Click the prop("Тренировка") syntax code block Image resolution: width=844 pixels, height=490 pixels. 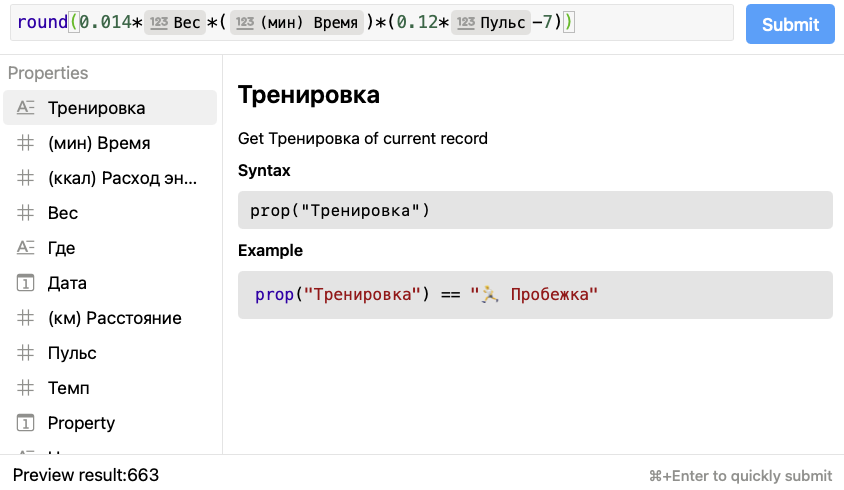(535, 210)
